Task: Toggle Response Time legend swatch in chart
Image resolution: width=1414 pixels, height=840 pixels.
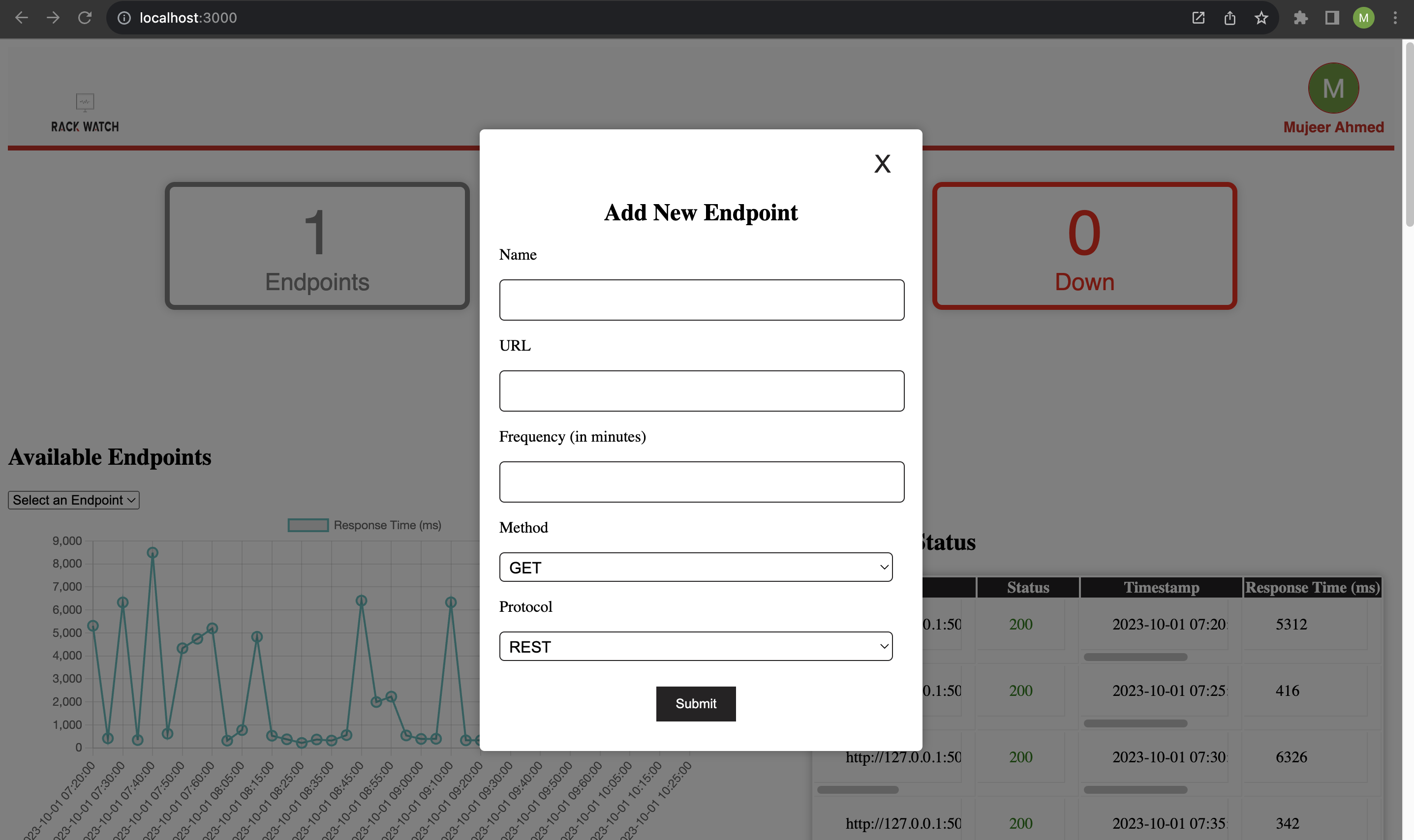Action: coord(308,525)
